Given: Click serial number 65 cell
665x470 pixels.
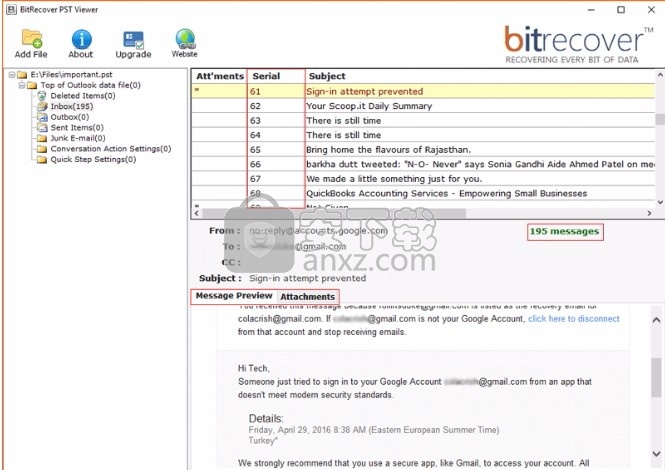Looking at the screenshot, I should pos(276,150).
